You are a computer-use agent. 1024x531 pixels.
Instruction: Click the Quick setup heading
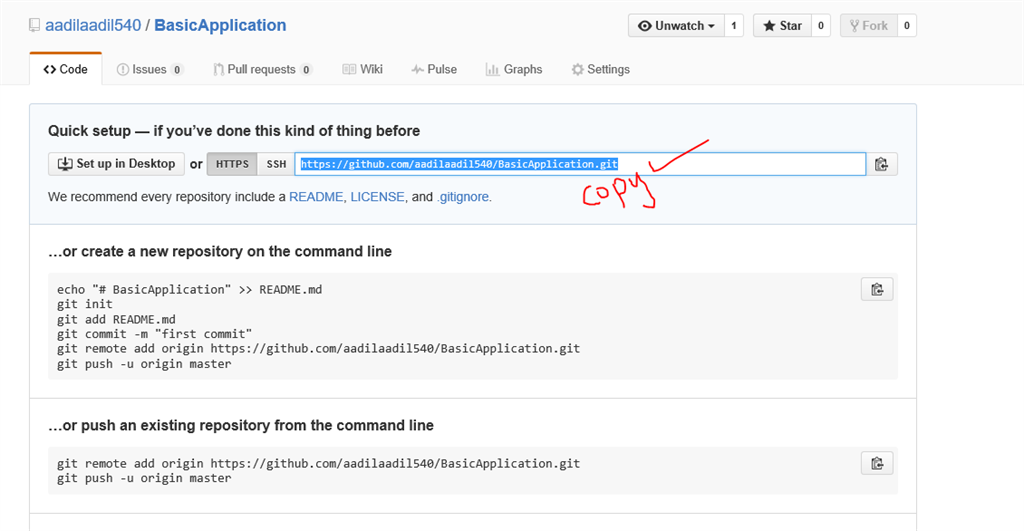234,131
